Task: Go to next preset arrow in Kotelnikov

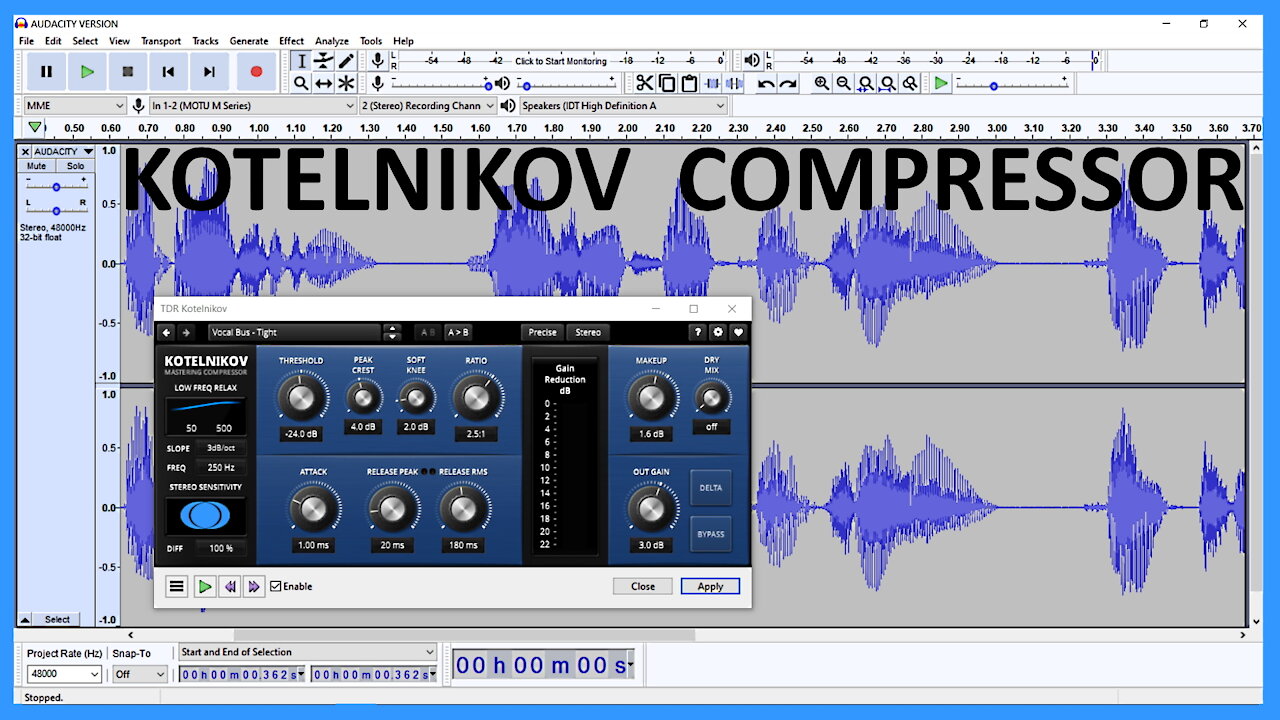Action: pyautogui.click(x=185, y=332)
